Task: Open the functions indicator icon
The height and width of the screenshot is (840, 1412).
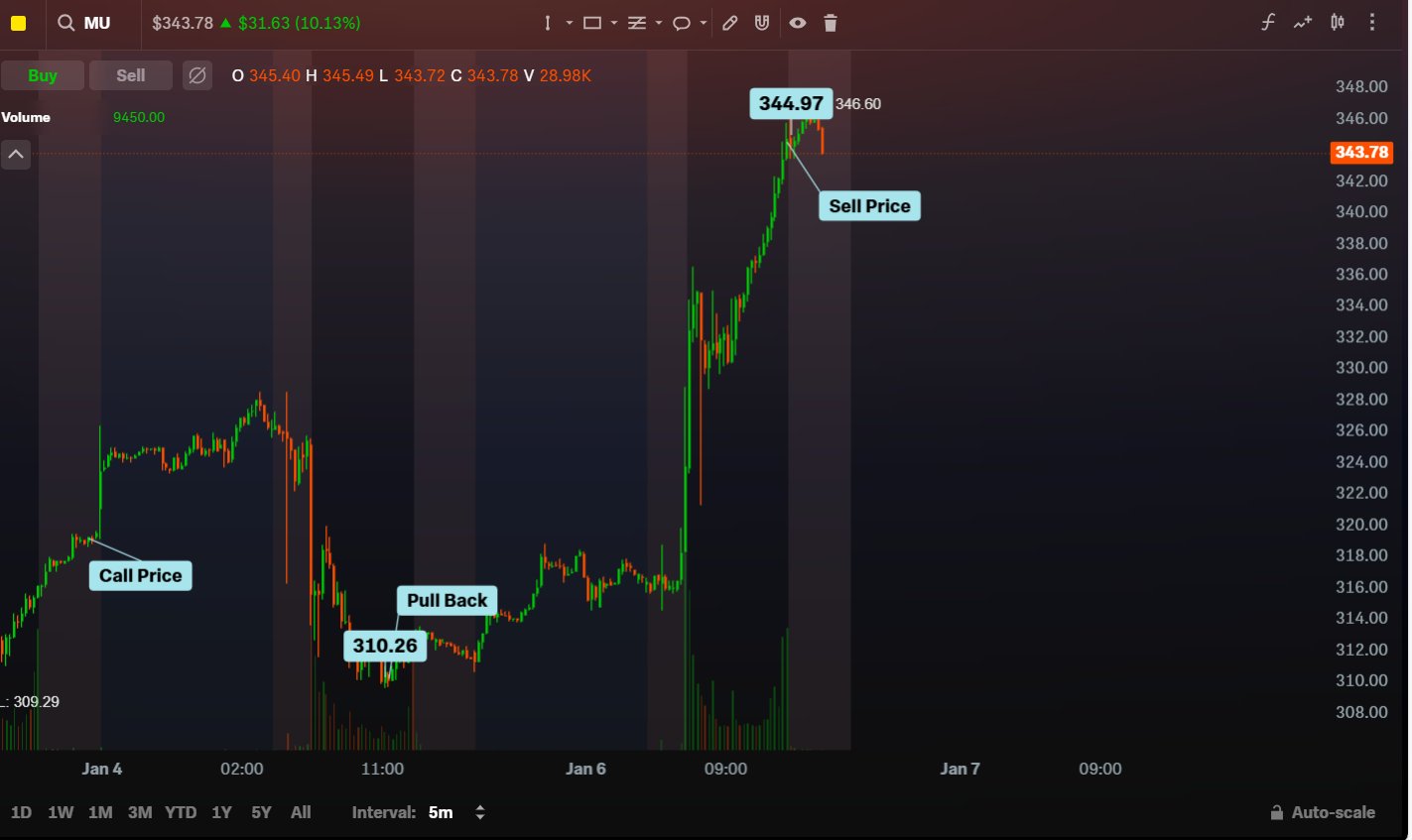Action: pyautogui.click(x=1268, y=22)
